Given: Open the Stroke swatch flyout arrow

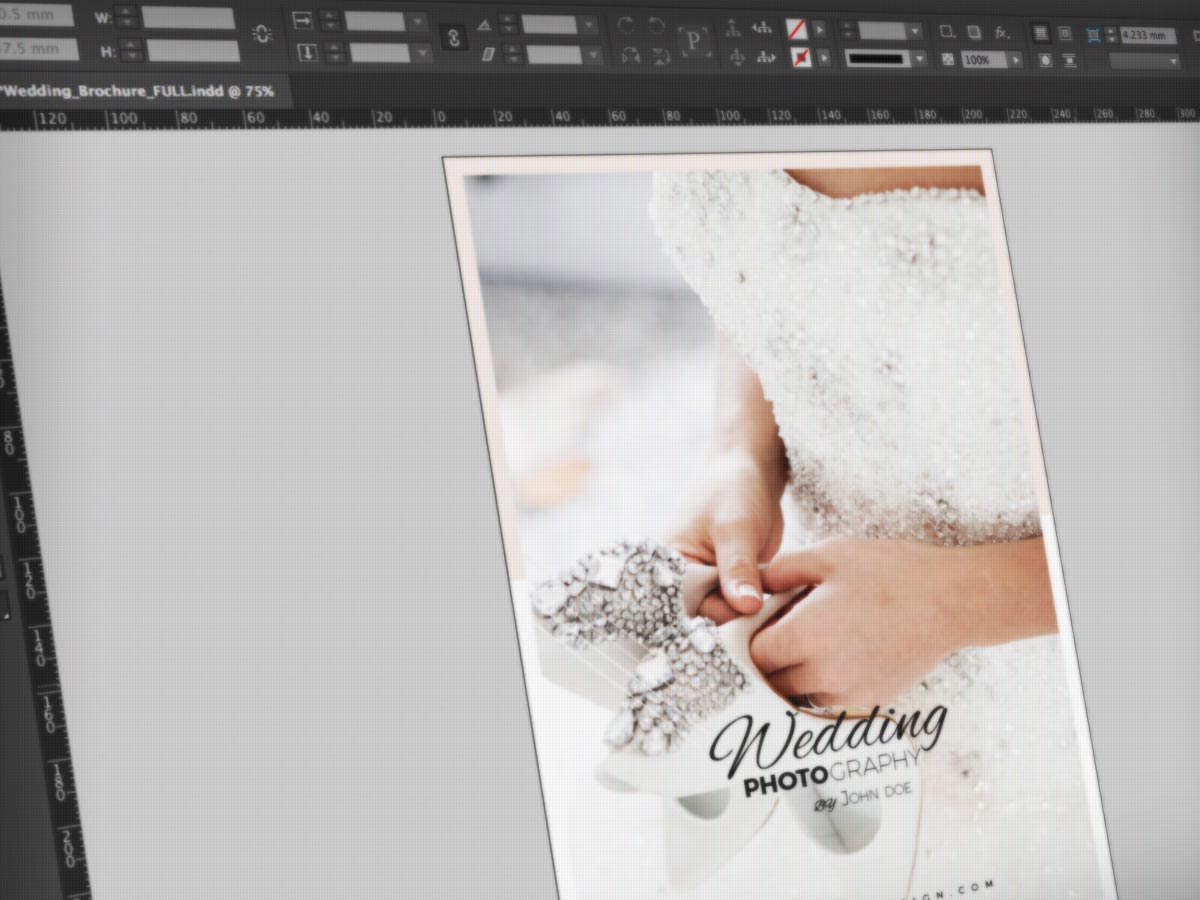Looking at the screenshot, I should 825,58.
